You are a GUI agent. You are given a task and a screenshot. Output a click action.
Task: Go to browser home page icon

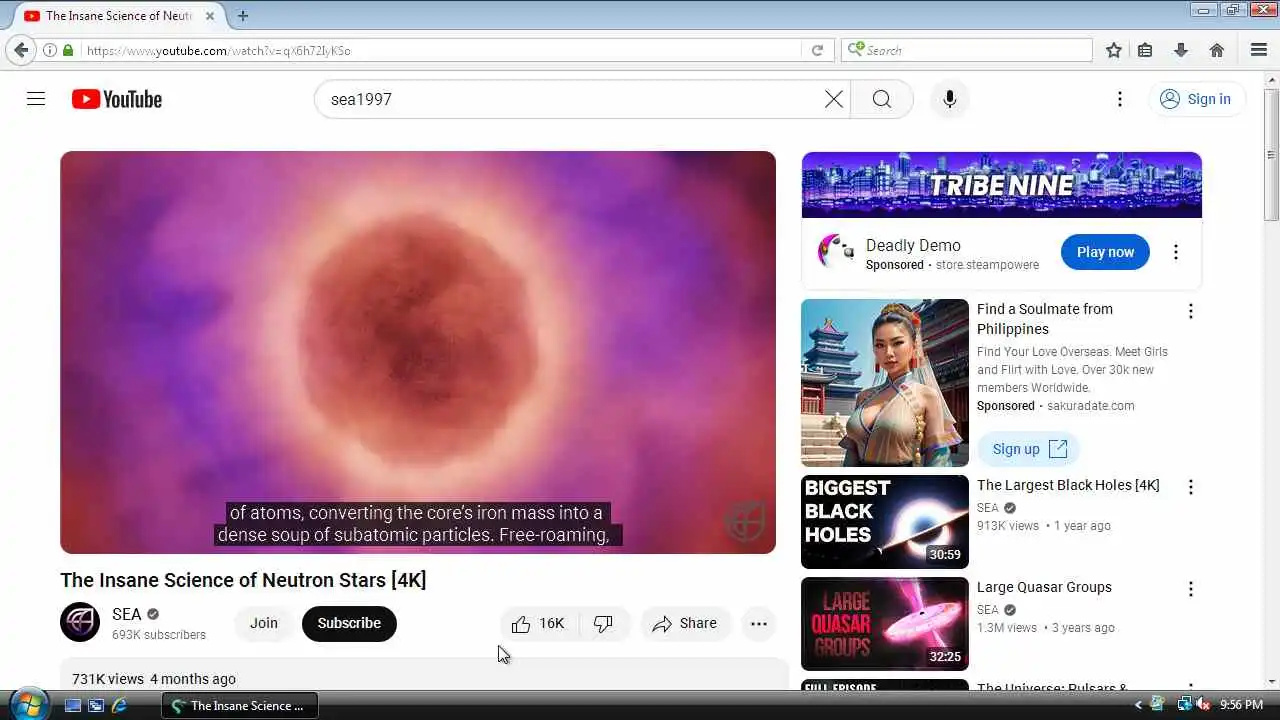[x=1217, y=50]
